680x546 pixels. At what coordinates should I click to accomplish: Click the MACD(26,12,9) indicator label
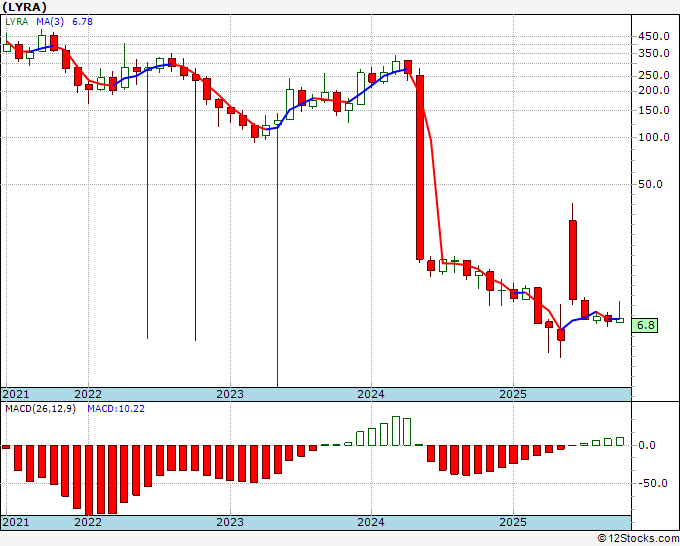pos(40,409)
